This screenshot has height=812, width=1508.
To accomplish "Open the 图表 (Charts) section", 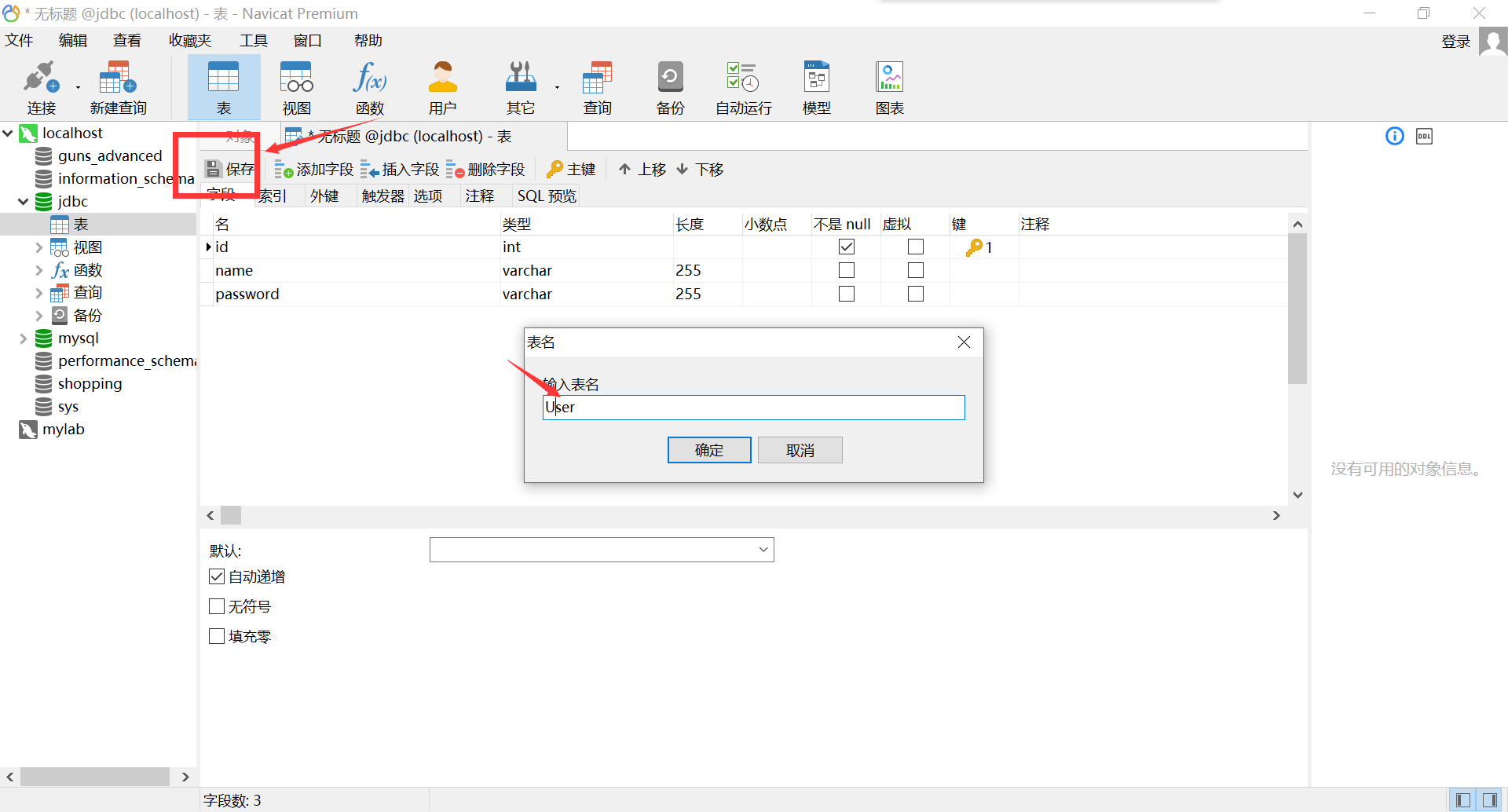I will coord(888,86).
